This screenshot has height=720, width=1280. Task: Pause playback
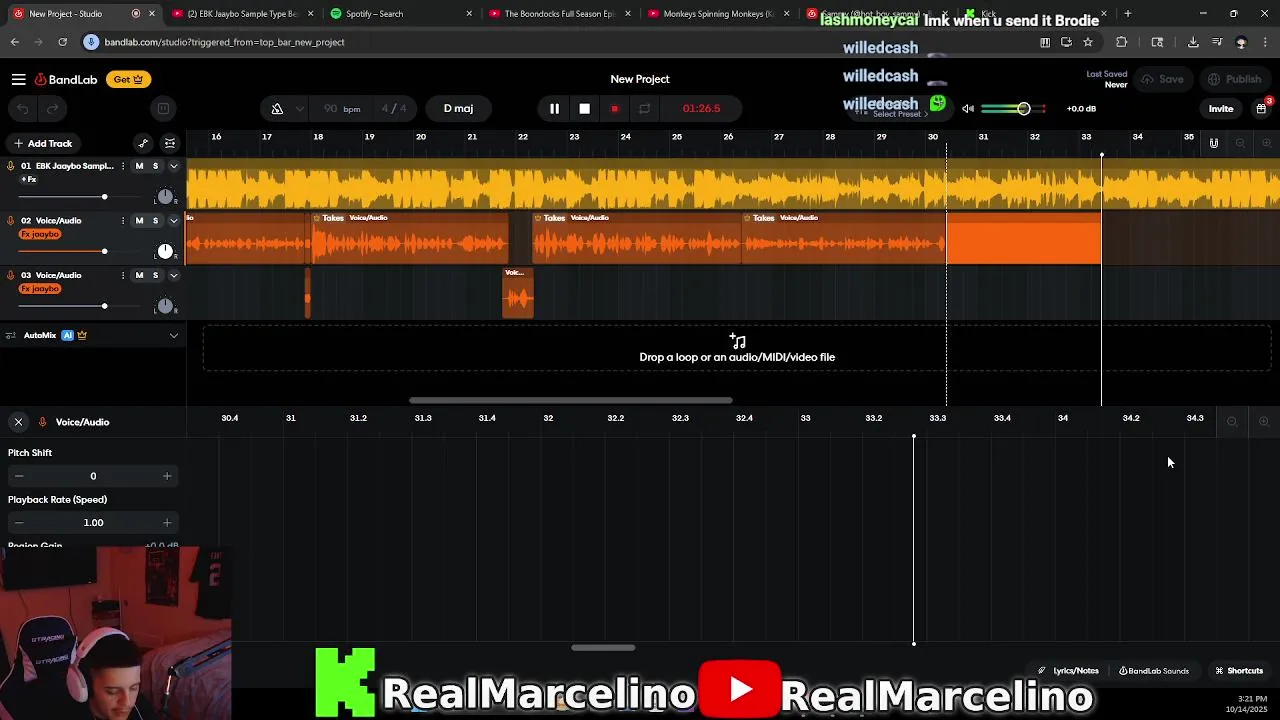click(554, 108)
